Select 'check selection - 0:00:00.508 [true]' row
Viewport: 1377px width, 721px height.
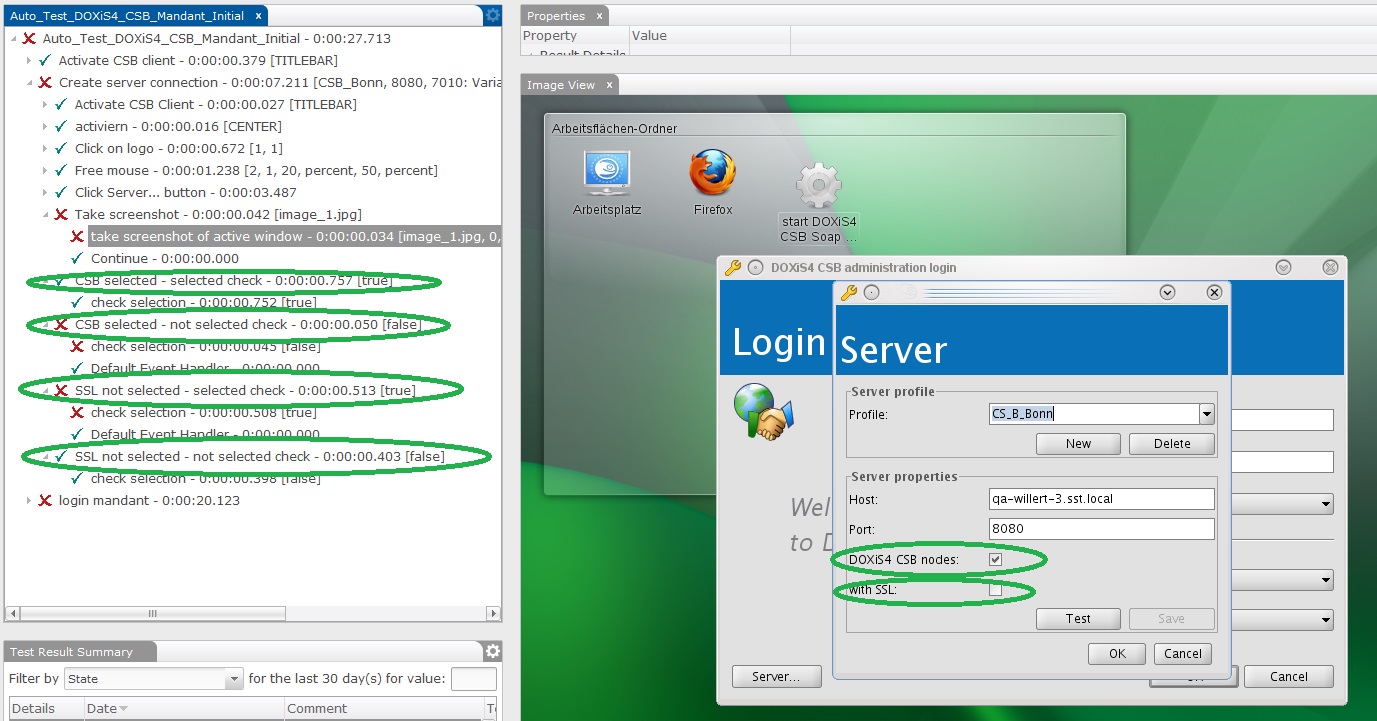click(x=203, y=412)
